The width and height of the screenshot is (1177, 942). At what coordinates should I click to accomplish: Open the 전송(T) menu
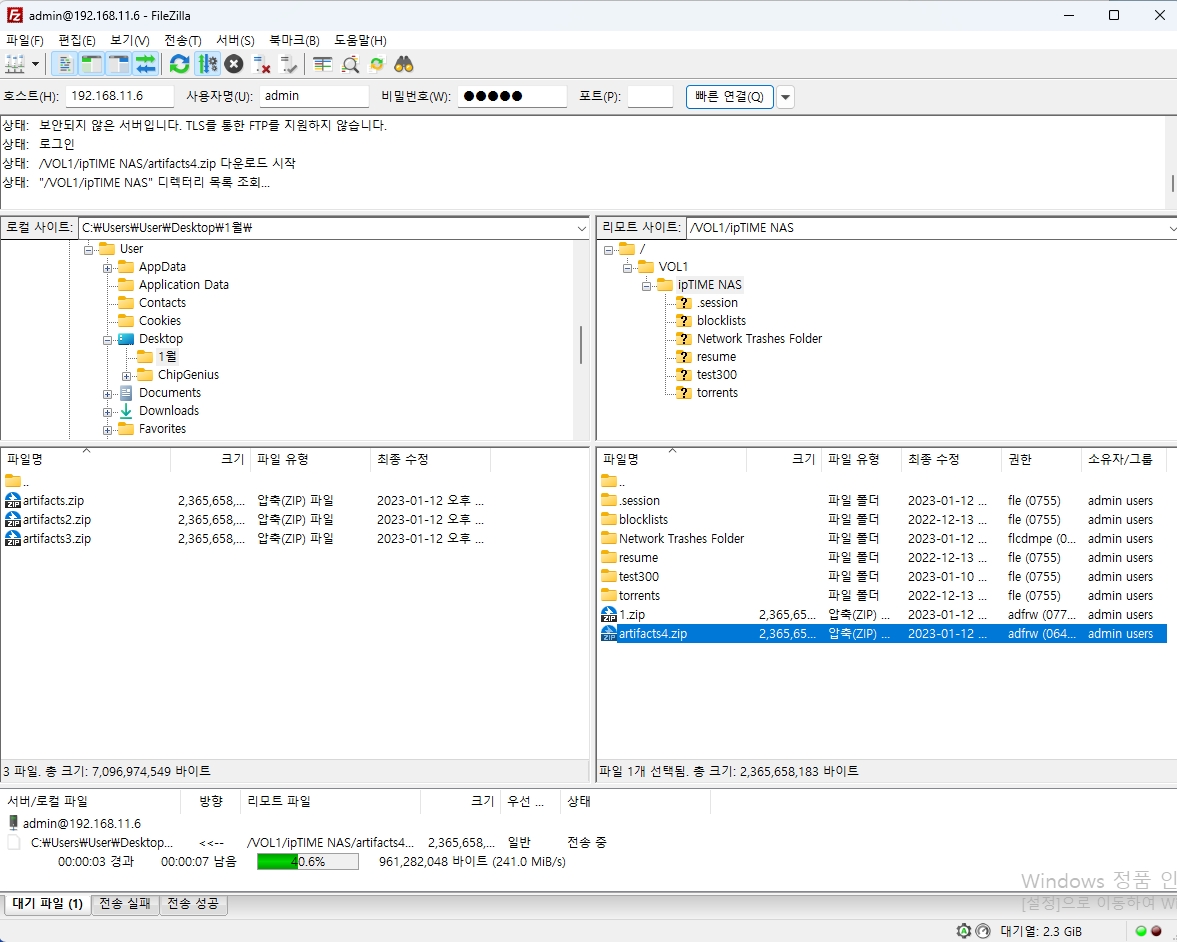182,41
